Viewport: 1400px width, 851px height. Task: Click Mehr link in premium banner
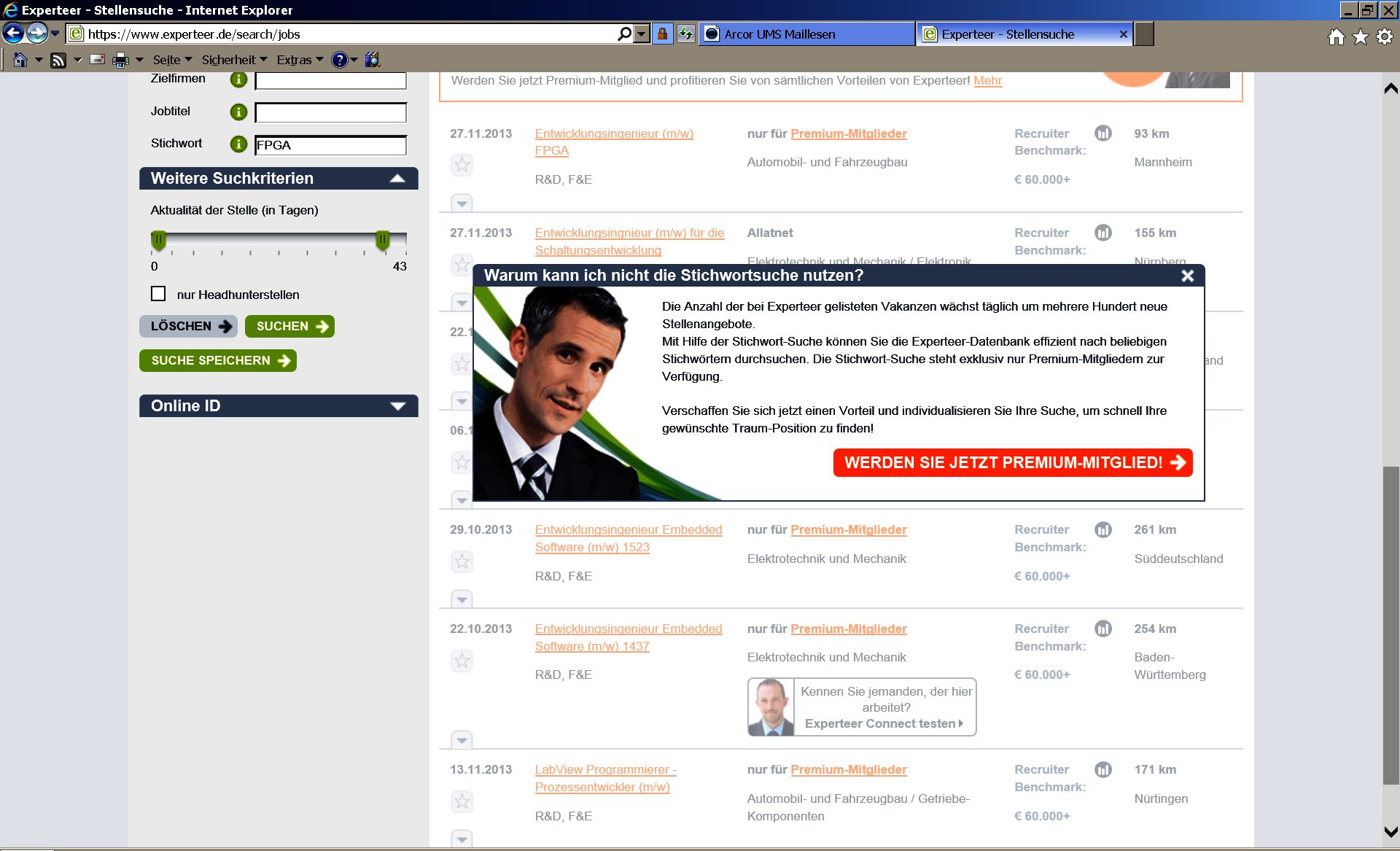tap(988, 80)
